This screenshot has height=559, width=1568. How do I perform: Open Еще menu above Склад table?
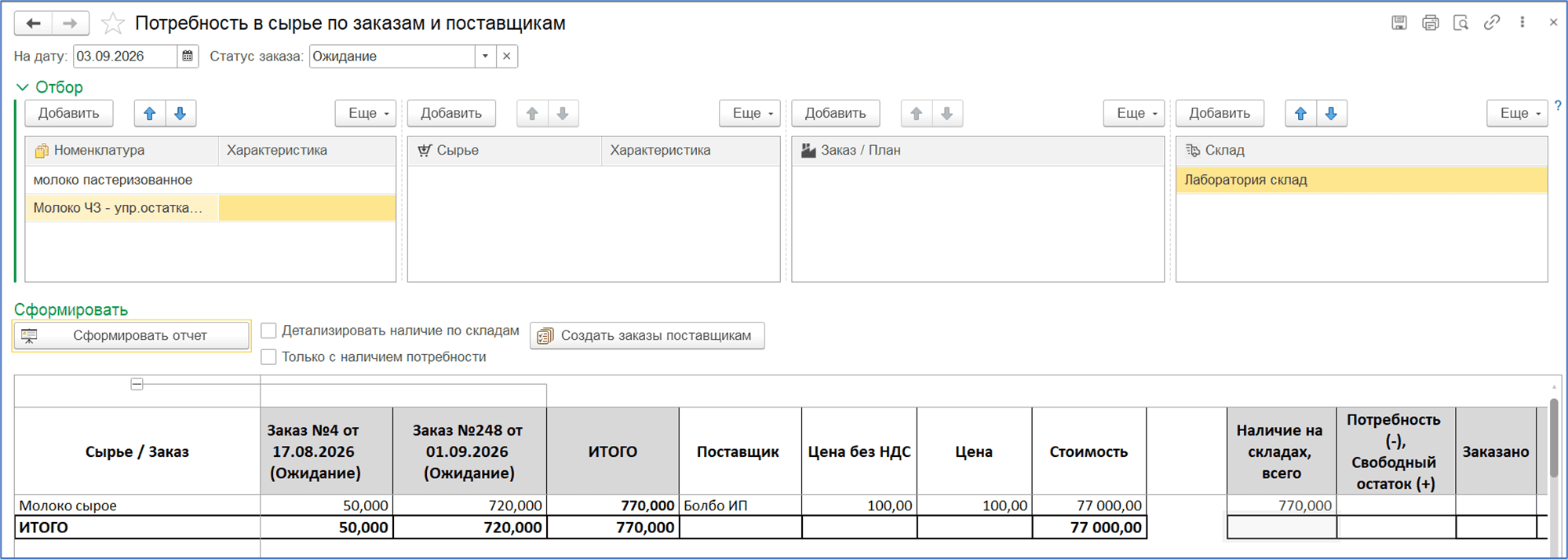(1517, 113)
